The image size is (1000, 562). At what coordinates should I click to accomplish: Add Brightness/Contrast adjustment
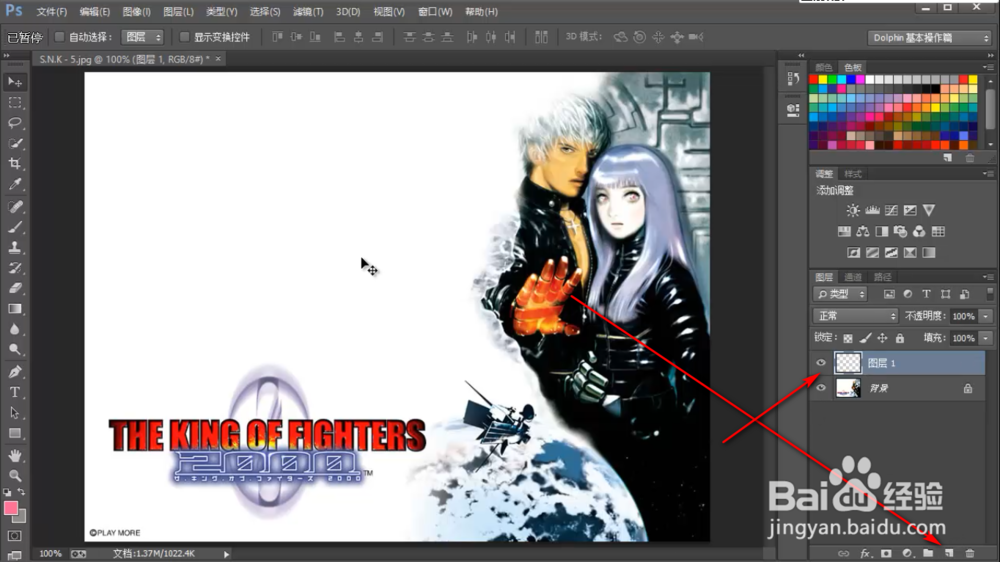click(853, 210)
